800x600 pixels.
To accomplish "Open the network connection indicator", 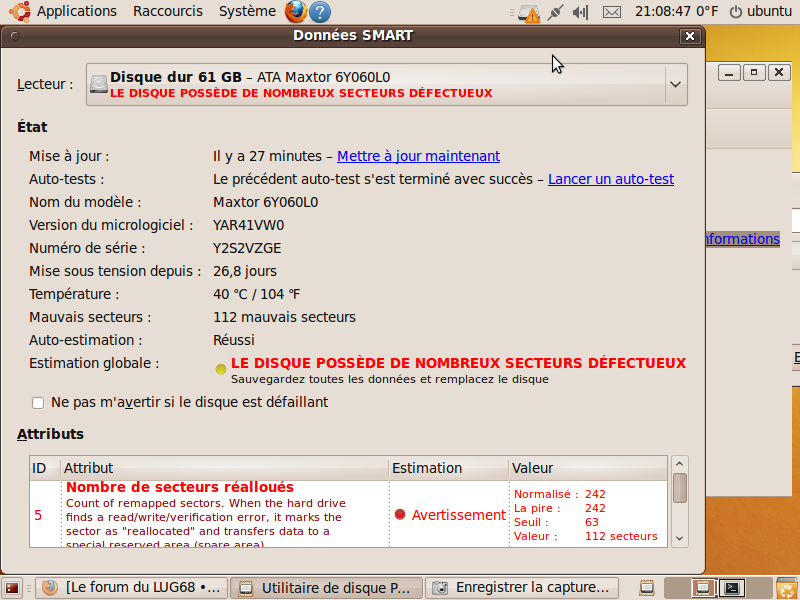I will coord(556,12).
